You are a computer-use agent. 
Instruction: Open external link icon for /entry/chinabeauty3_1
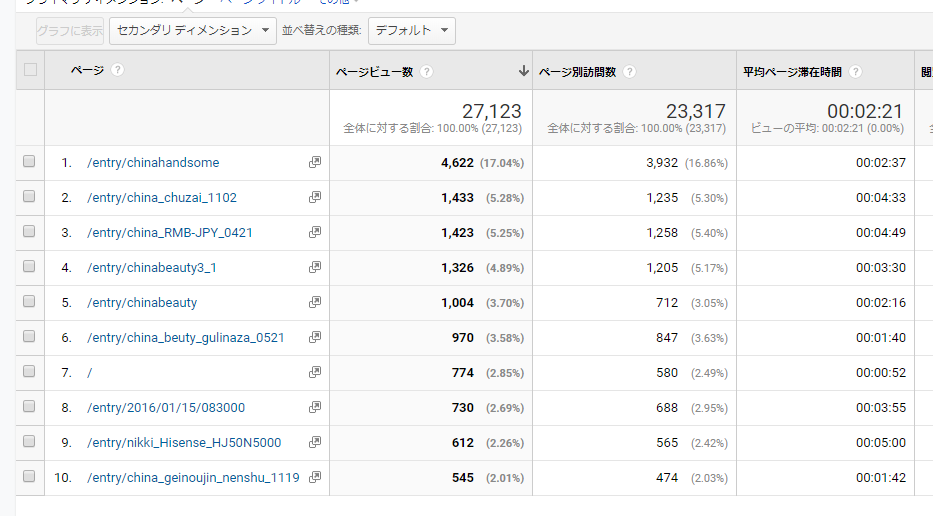[315, 267]
